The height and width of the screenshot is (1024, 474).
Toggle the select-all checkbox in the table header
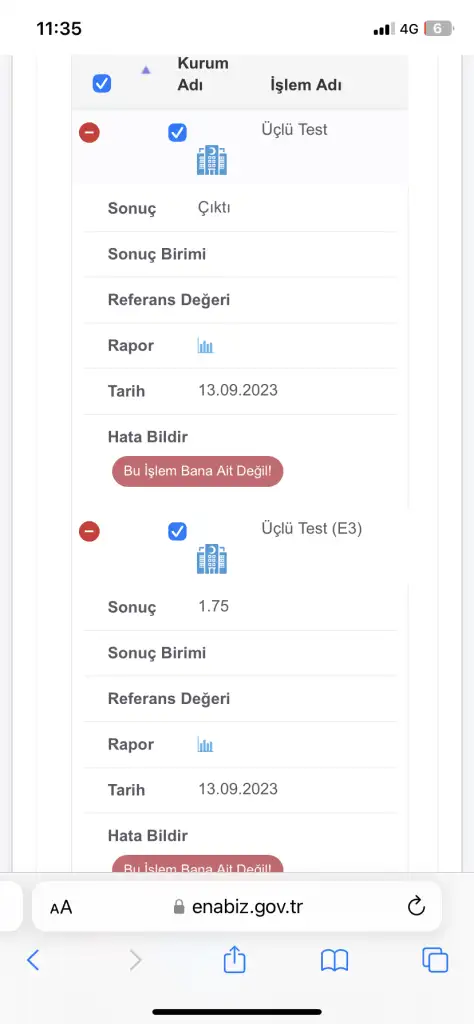pos(102,84)
